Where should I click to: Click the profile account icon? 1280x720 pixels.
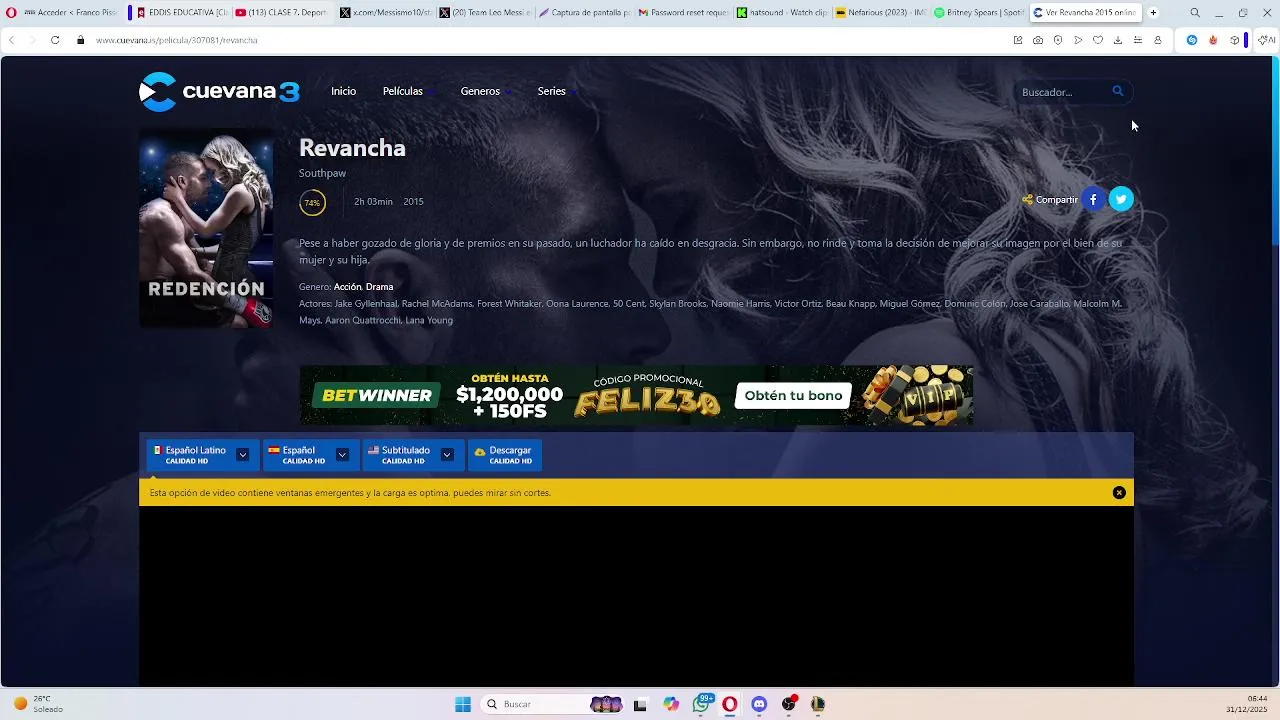tap(1158, 40)
